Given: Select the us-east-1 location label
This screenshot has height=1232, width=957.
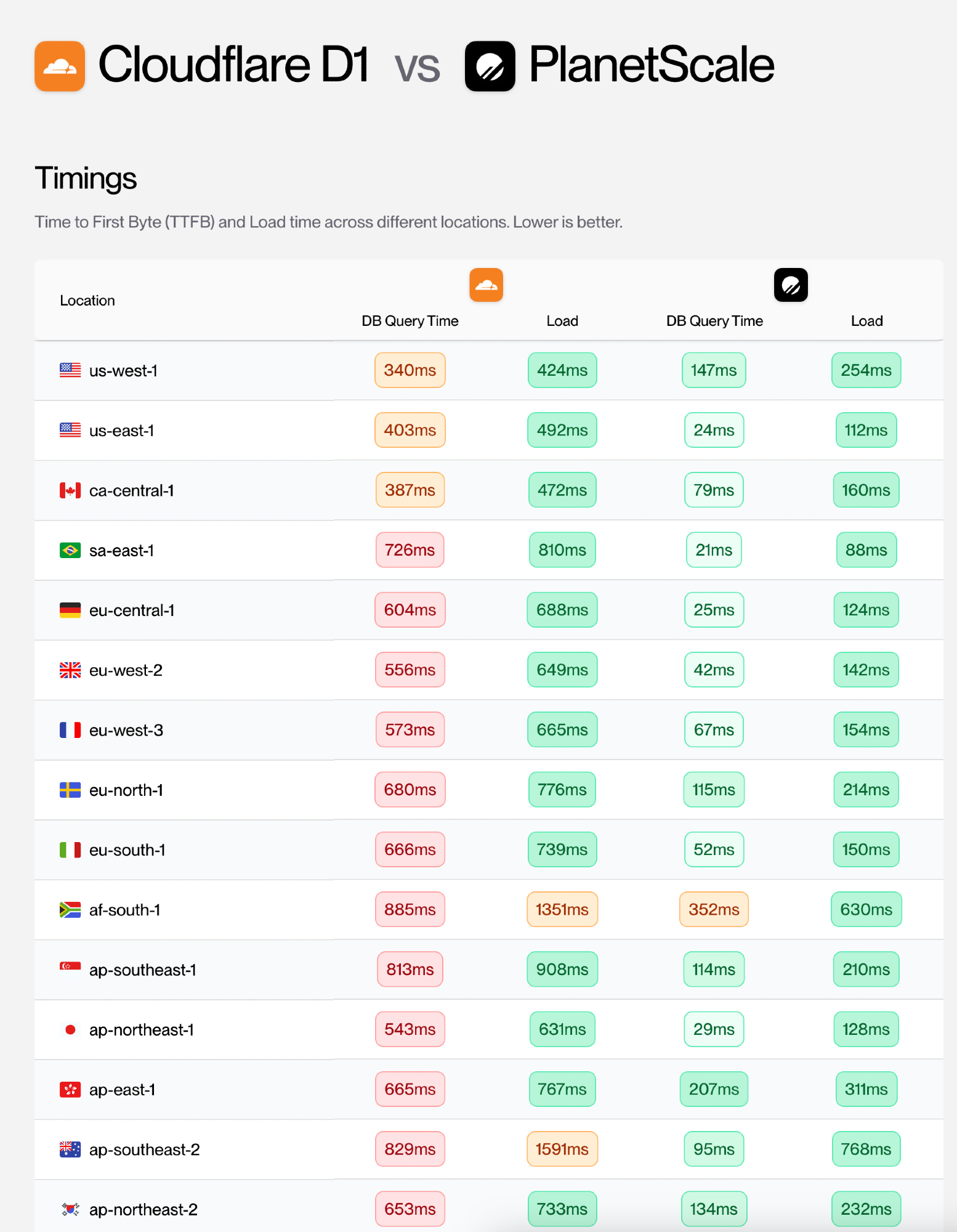Looking at the screenshot, I should (121, 431).
